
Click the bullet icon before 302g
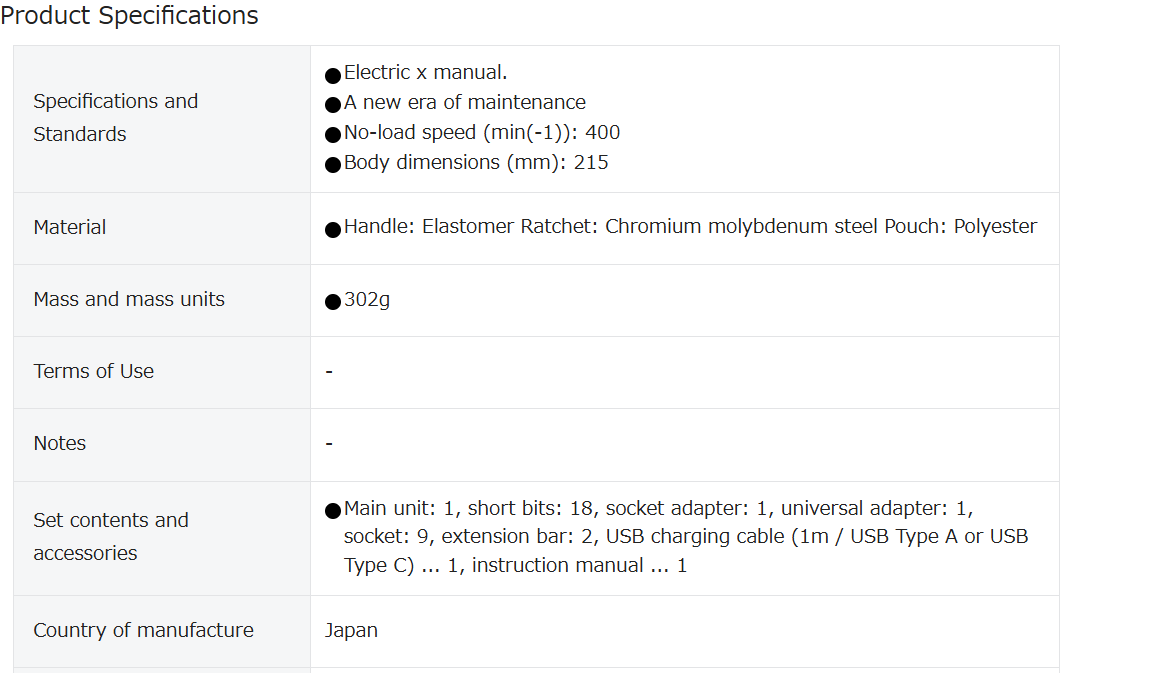pos(333,301)
